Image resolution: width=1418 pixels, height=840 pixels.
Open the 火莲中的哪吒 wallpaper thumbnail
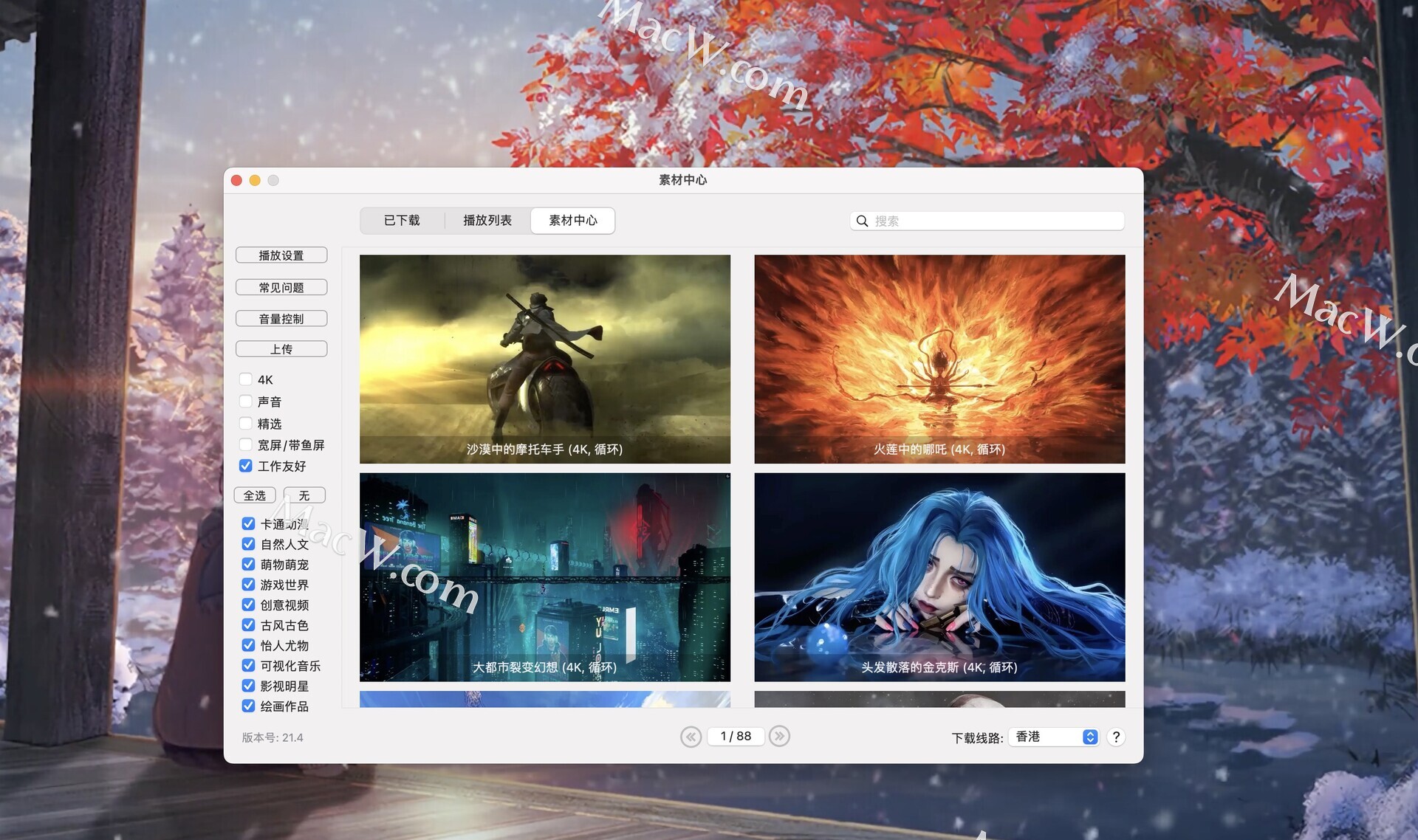pyautogui.click(x=939, y=359)
